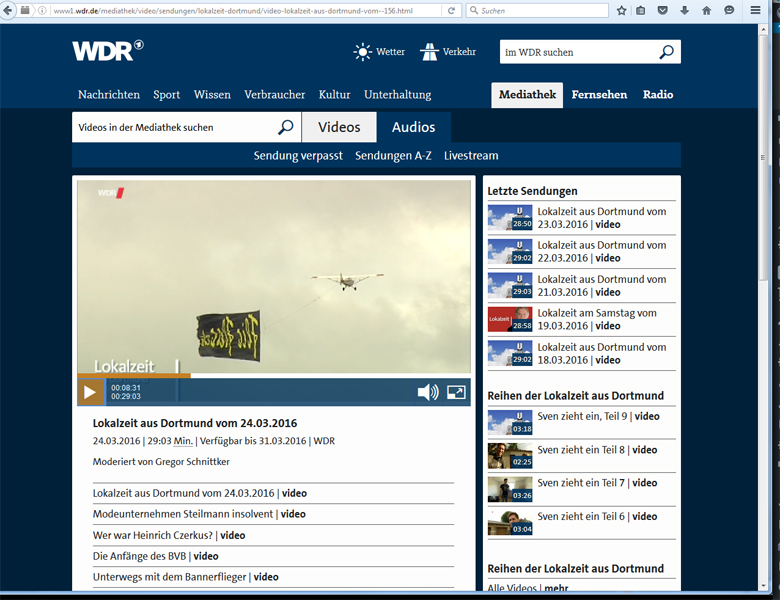Open Modeunternehmen Steilmann insolvent video

[x=199, y=514]
